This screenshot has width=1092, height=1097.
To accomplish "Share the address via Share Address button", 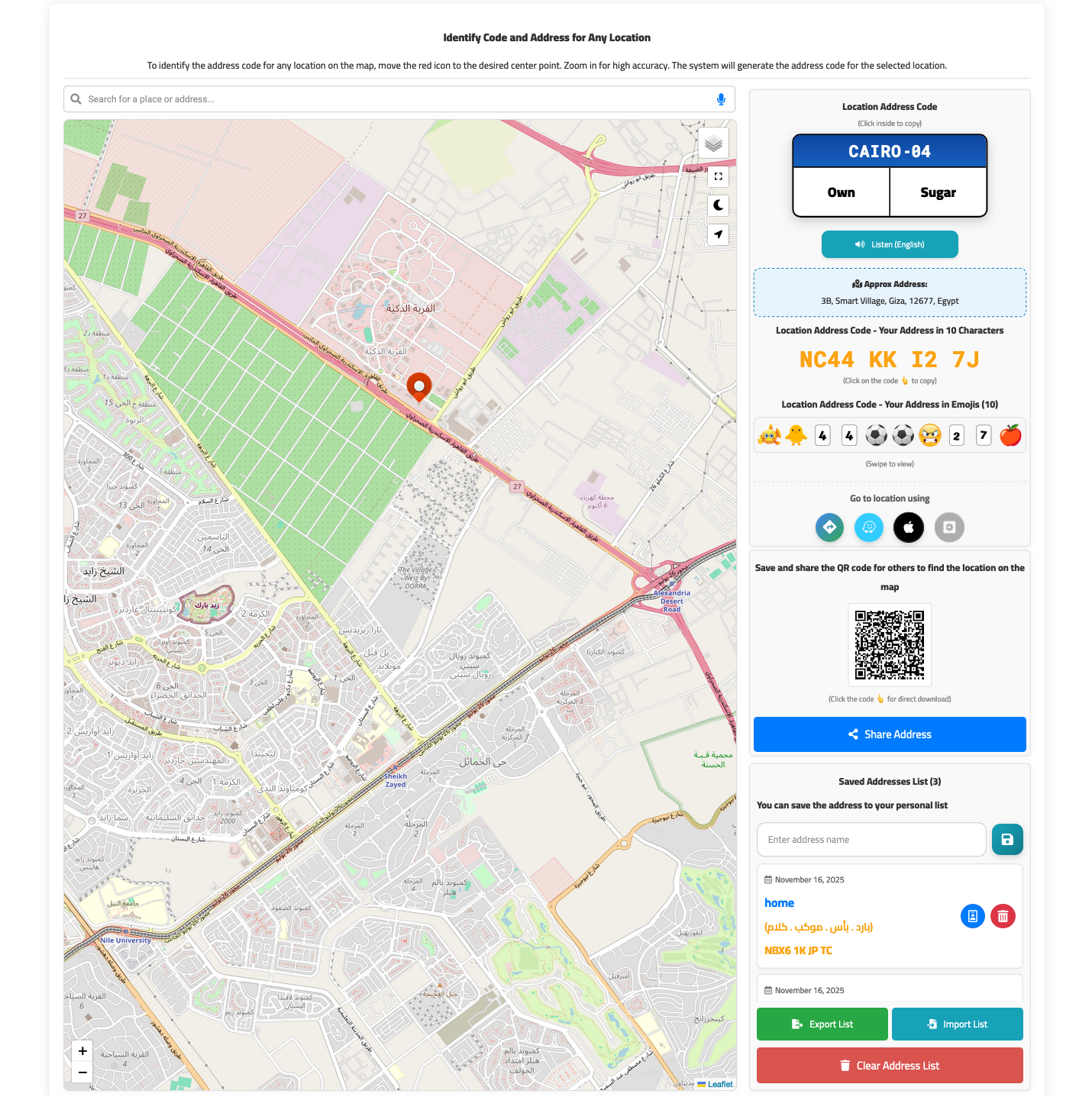I will pos(890,734).
